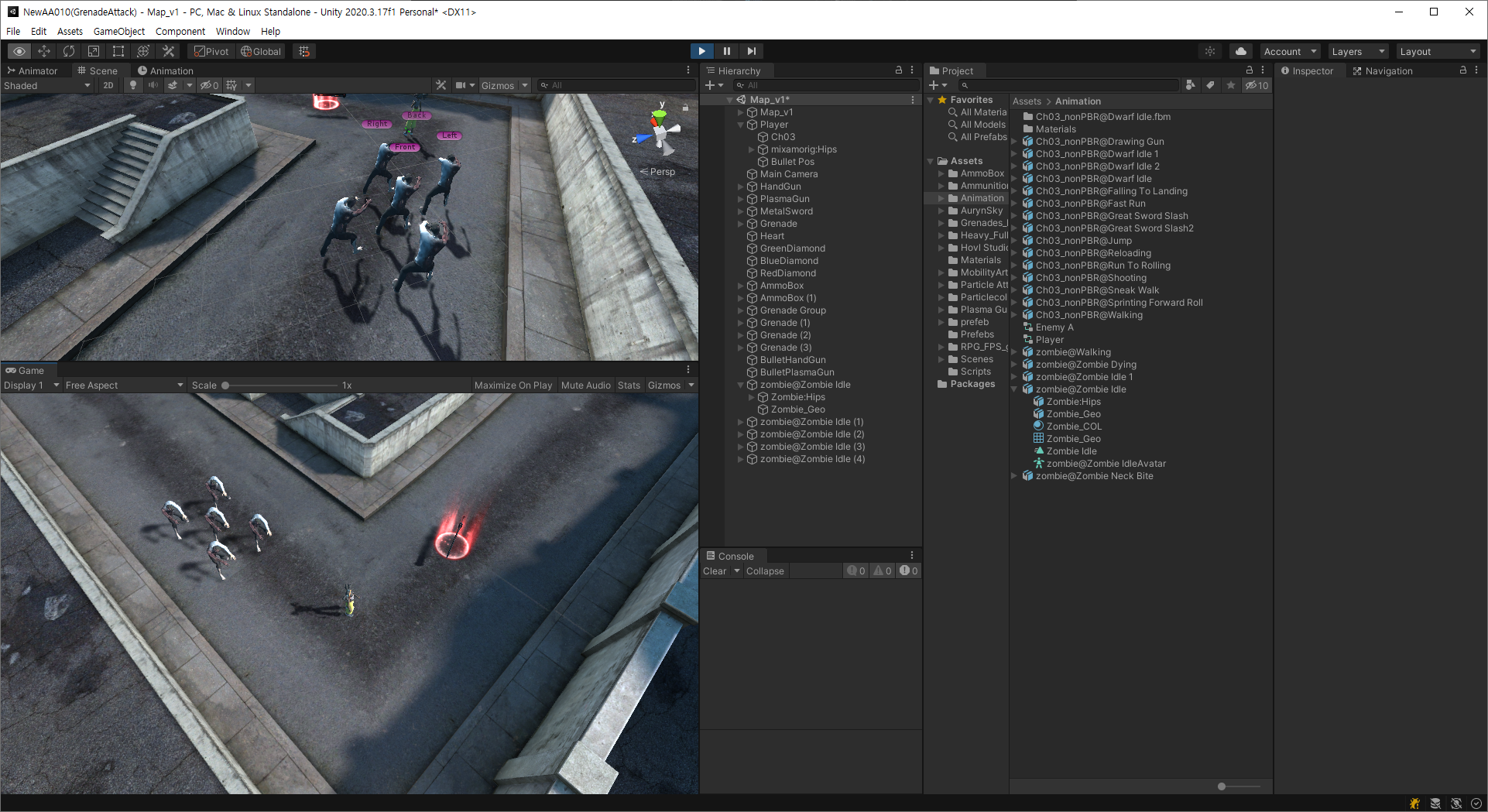Image resolution: width=1488 pixels, height=812 pixels.
Task: Switch to the Navigation tab
Action: [1383, 70]
